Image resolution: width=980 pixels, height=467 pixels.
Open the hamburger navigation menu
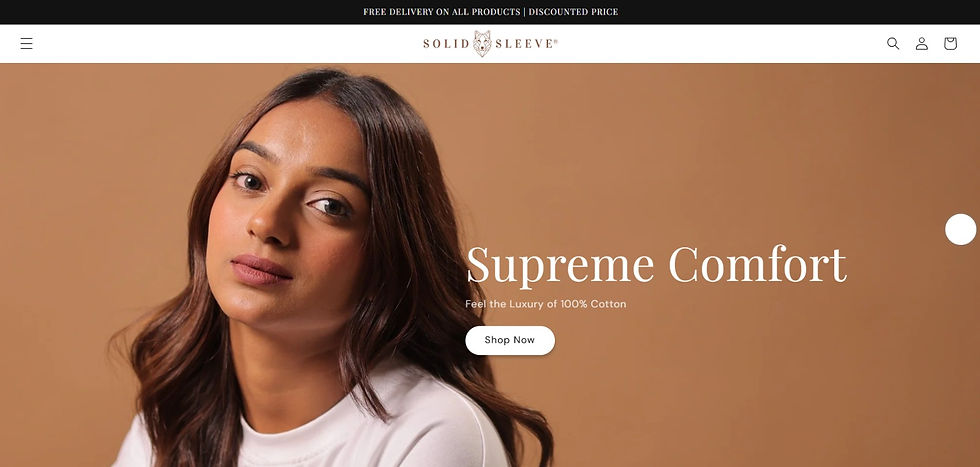(26, 43)
